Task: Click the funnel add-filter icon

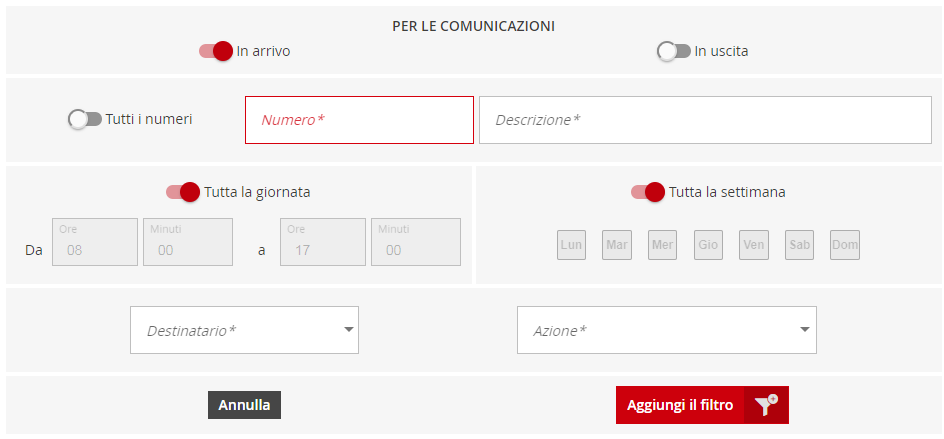Action: tap(766, 405)
